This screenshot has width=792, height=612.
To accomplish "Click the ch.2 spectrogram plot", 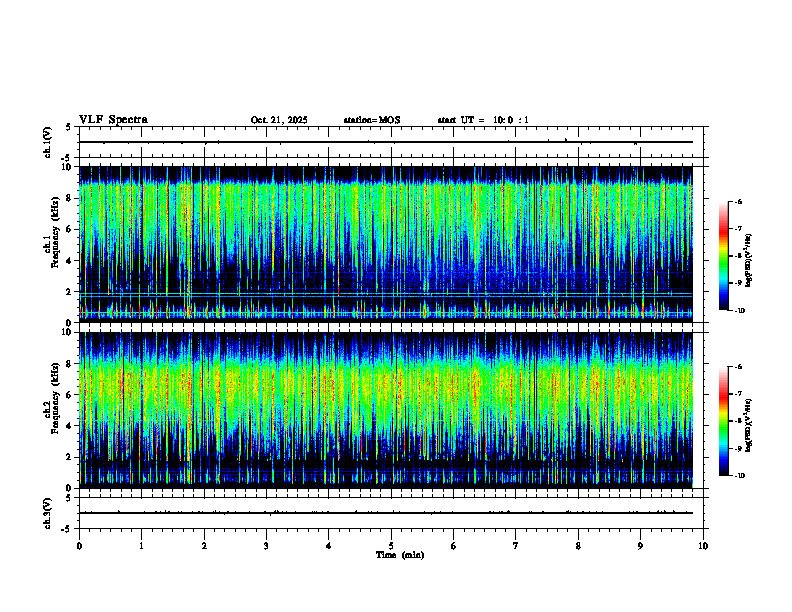I will click(386, 410).
